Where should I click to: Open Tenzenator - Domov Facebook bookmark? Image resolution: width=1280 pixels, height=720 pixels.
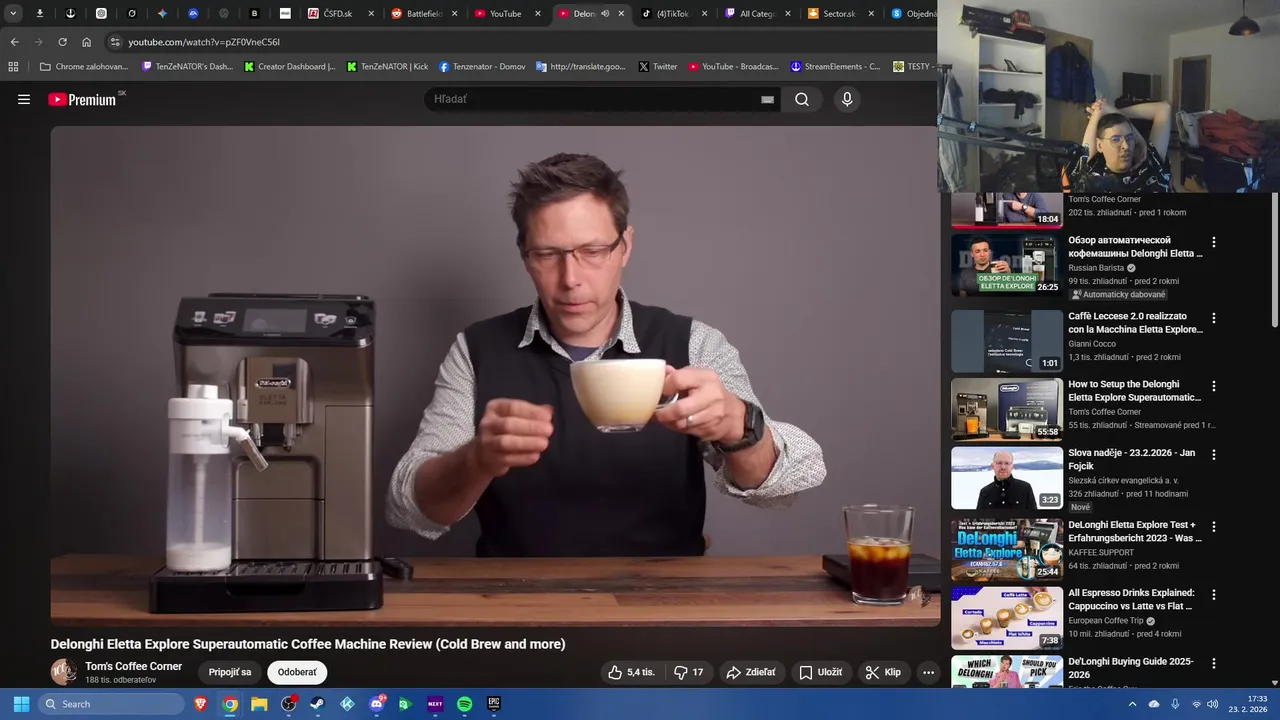click(x=482, y=67)
